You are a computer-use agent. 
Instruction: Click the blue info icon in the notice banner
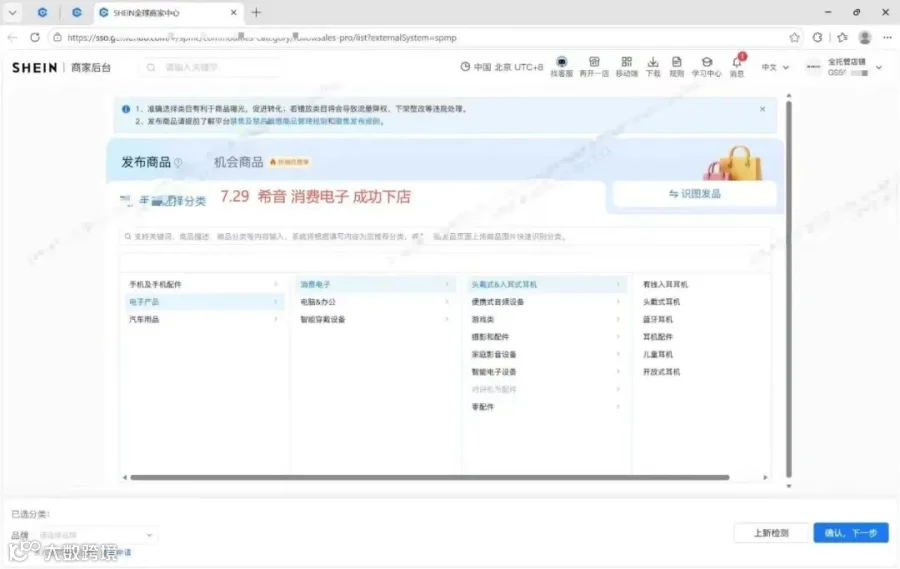126,109
